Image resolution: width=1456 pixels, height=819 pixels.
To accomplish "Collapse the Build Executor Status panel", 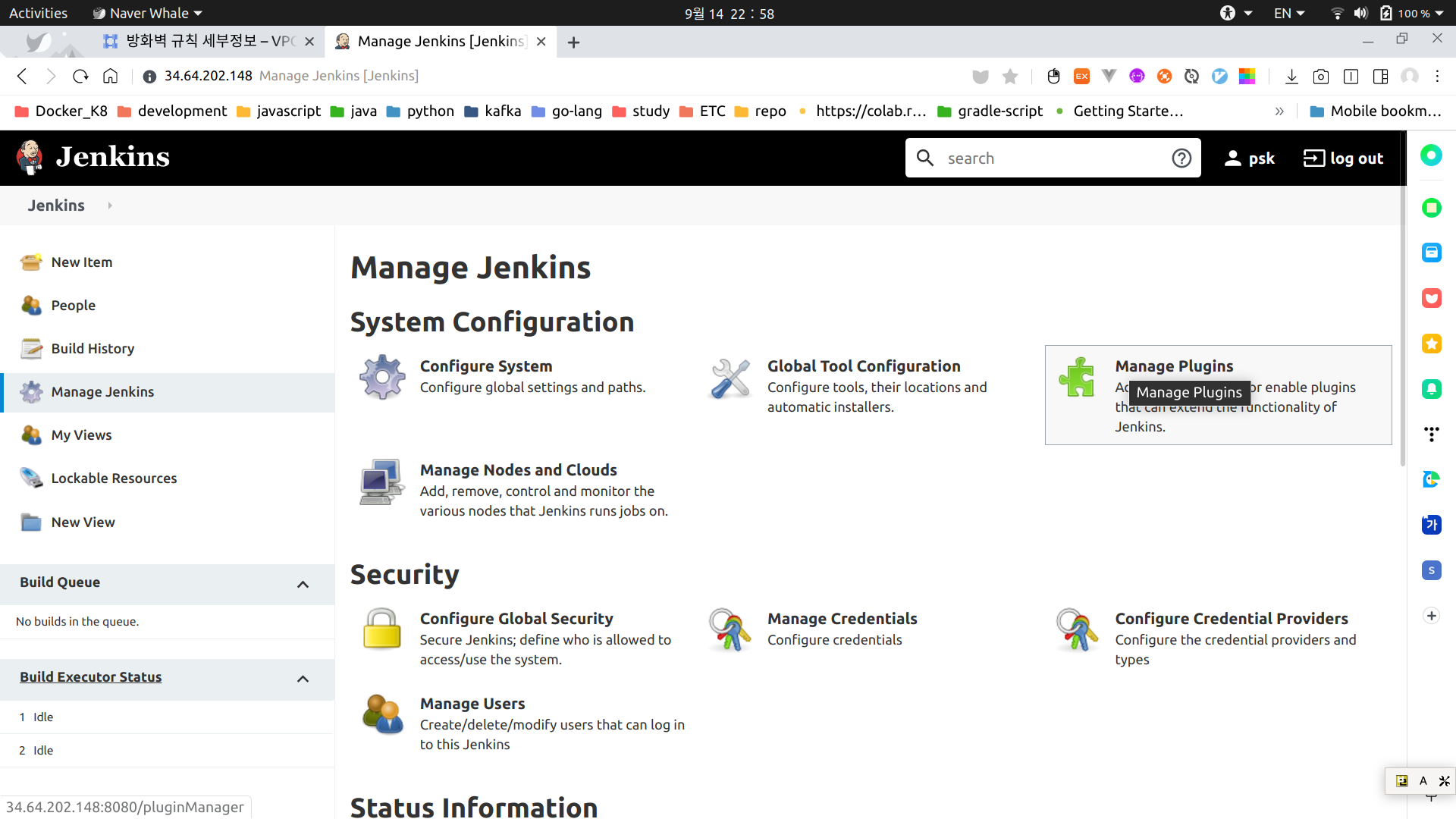I will click(303, 679).
